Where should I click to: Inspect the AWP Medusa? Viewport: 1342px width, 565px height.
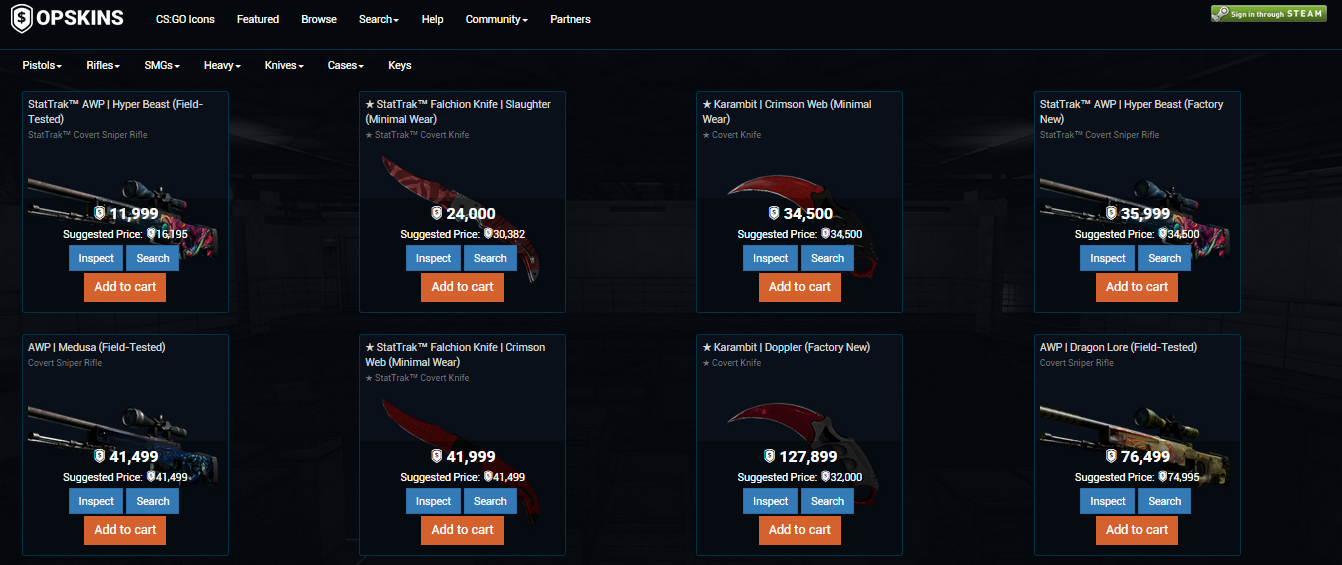tap(96, 501)
